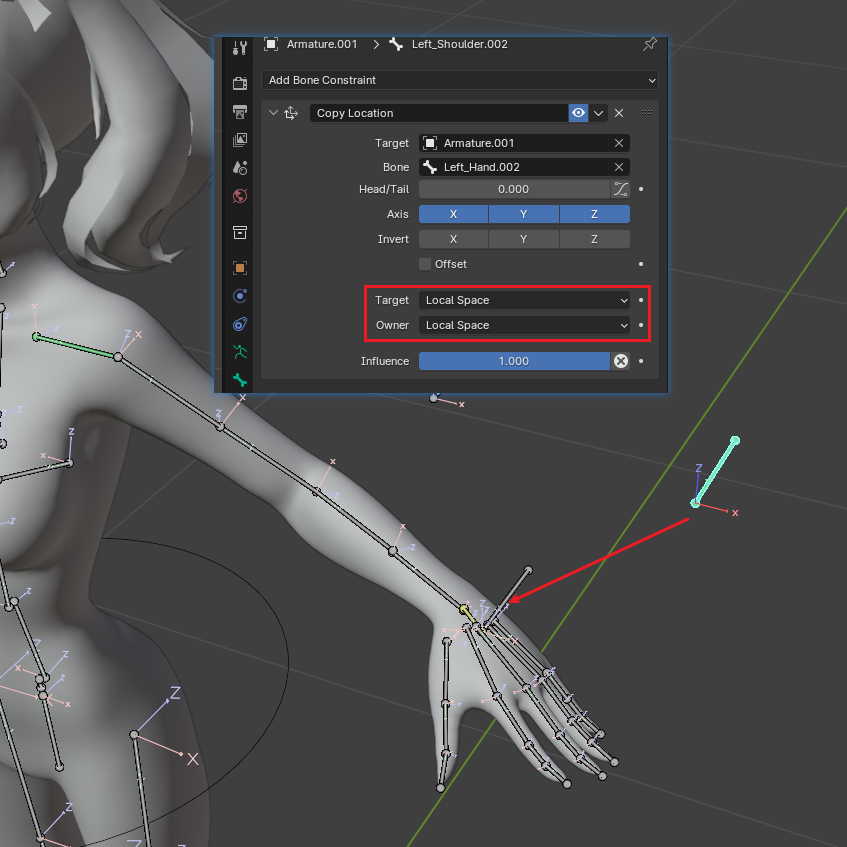Open the Tool properties tab
This screenshot has width=847, height=847.
240,48
